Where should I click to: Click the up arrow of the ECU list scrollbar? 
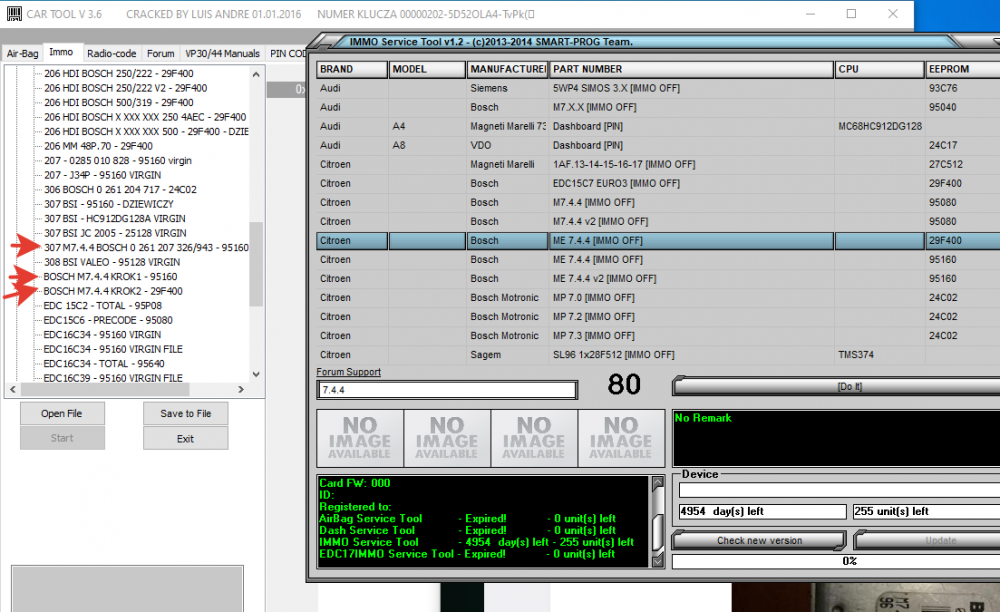point(256,74)
